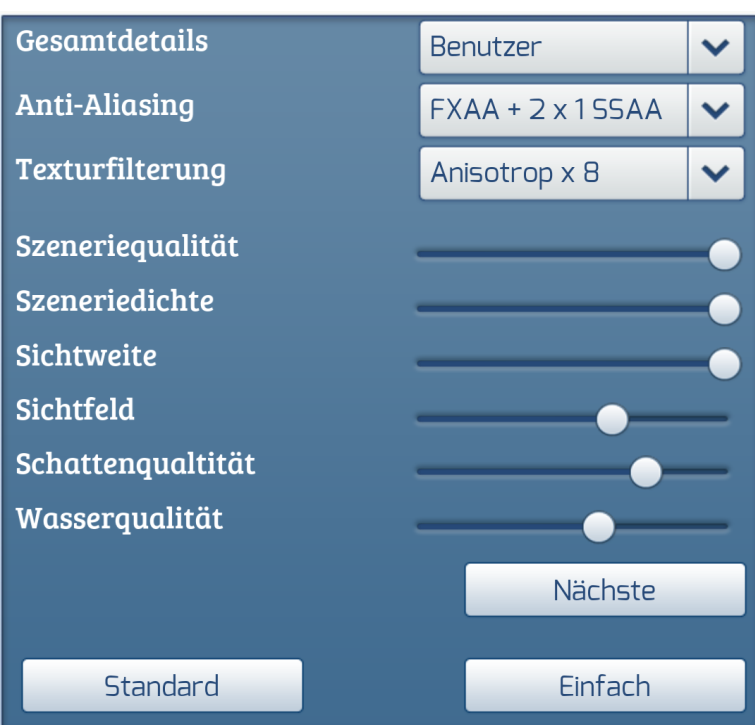The width and height of the screenshot is (755, 725).
Task: Click the Wasserqualität slider handle
Action: click(x=598, y=527)
